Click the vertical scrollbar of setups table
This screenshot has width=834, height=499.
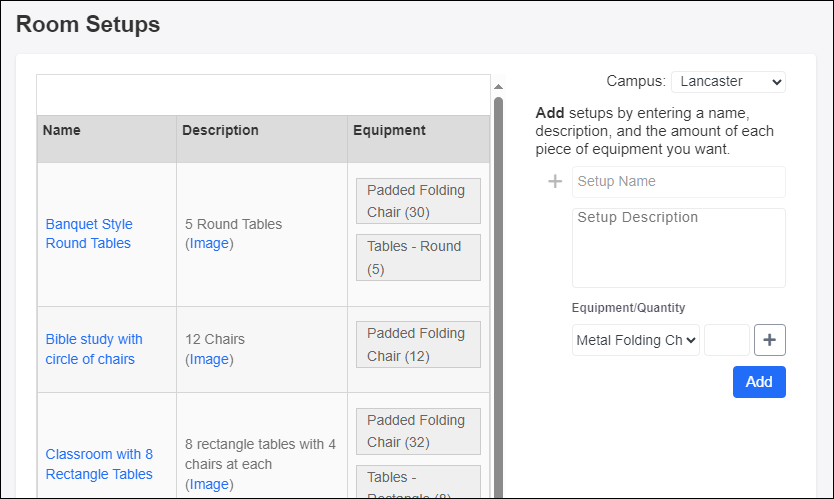[x=498, y=300]
